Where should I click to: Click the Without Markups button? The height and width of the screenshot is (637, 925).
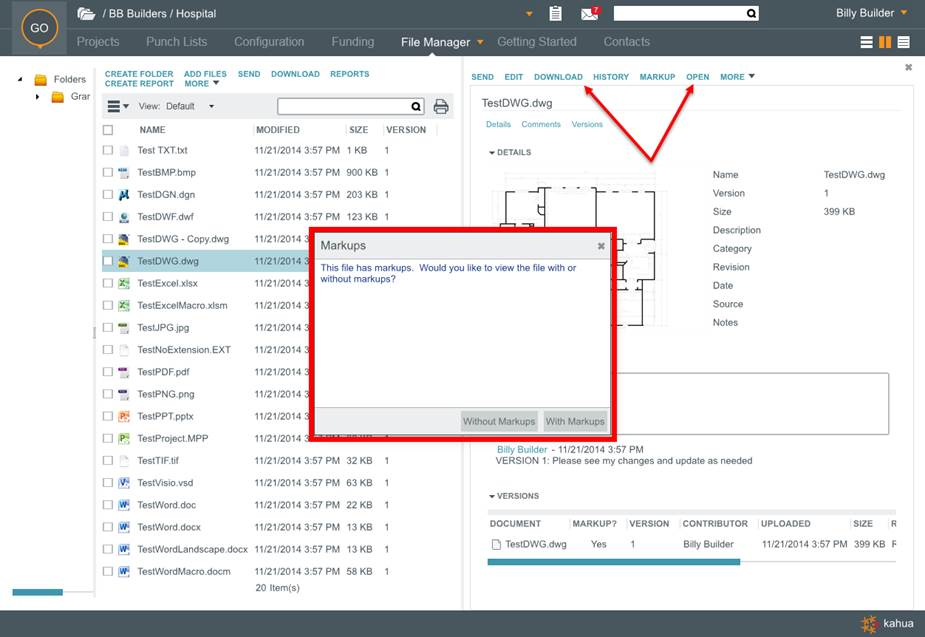499,421
